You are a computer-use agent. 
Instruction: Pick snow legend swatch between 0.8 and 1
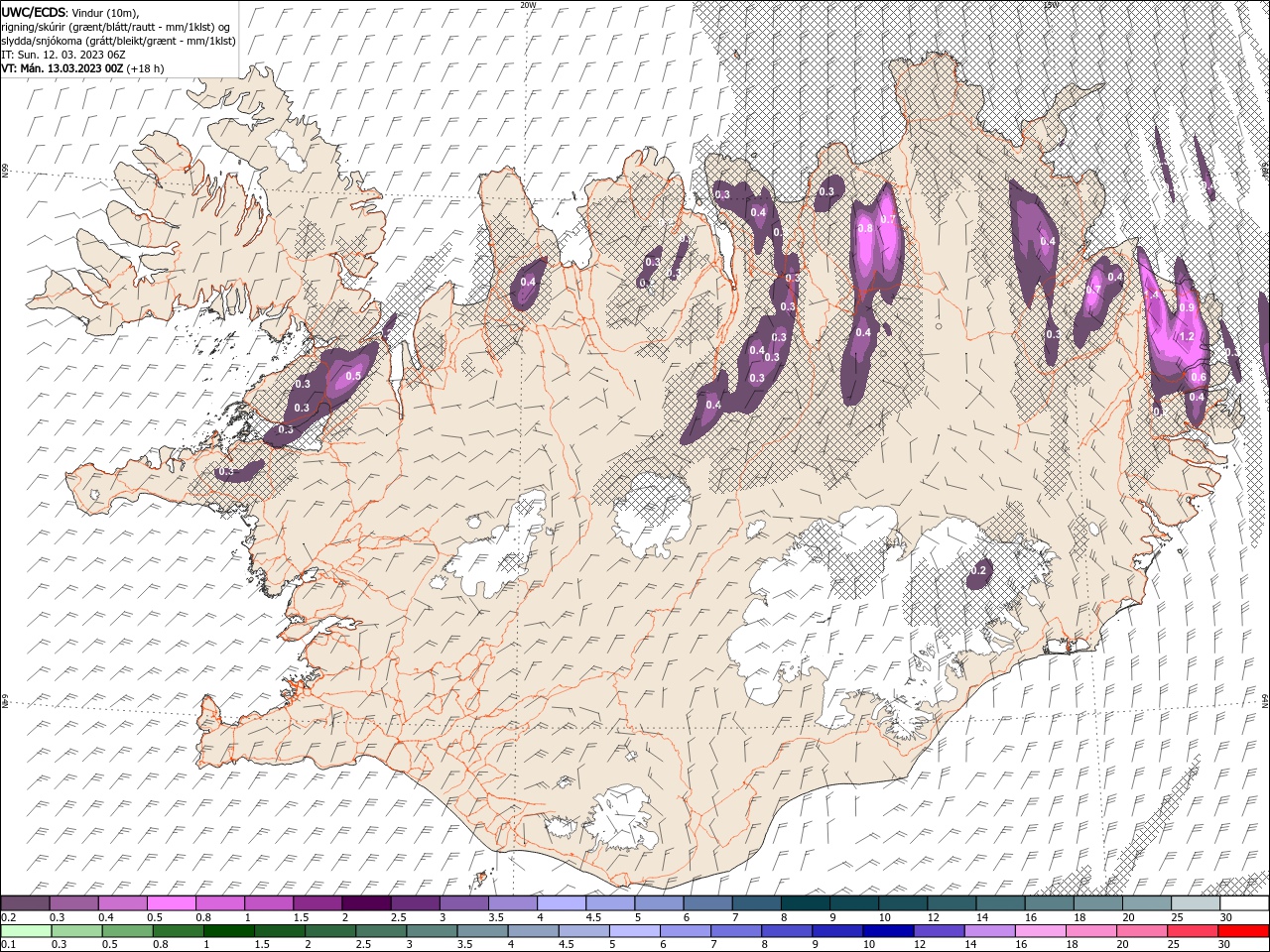tap(220, 903)
